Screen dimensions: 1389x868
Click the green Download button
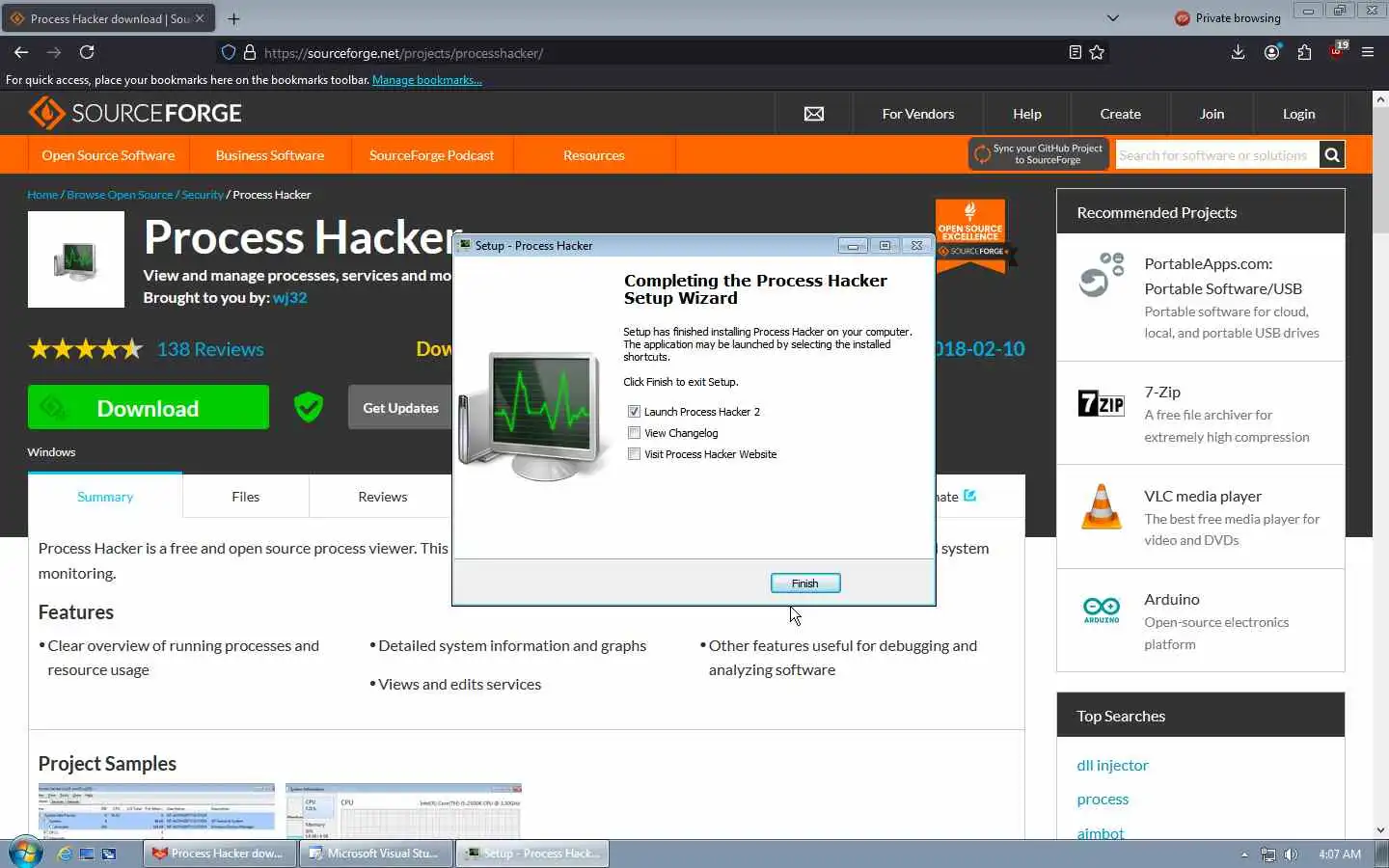click(149, 408)
